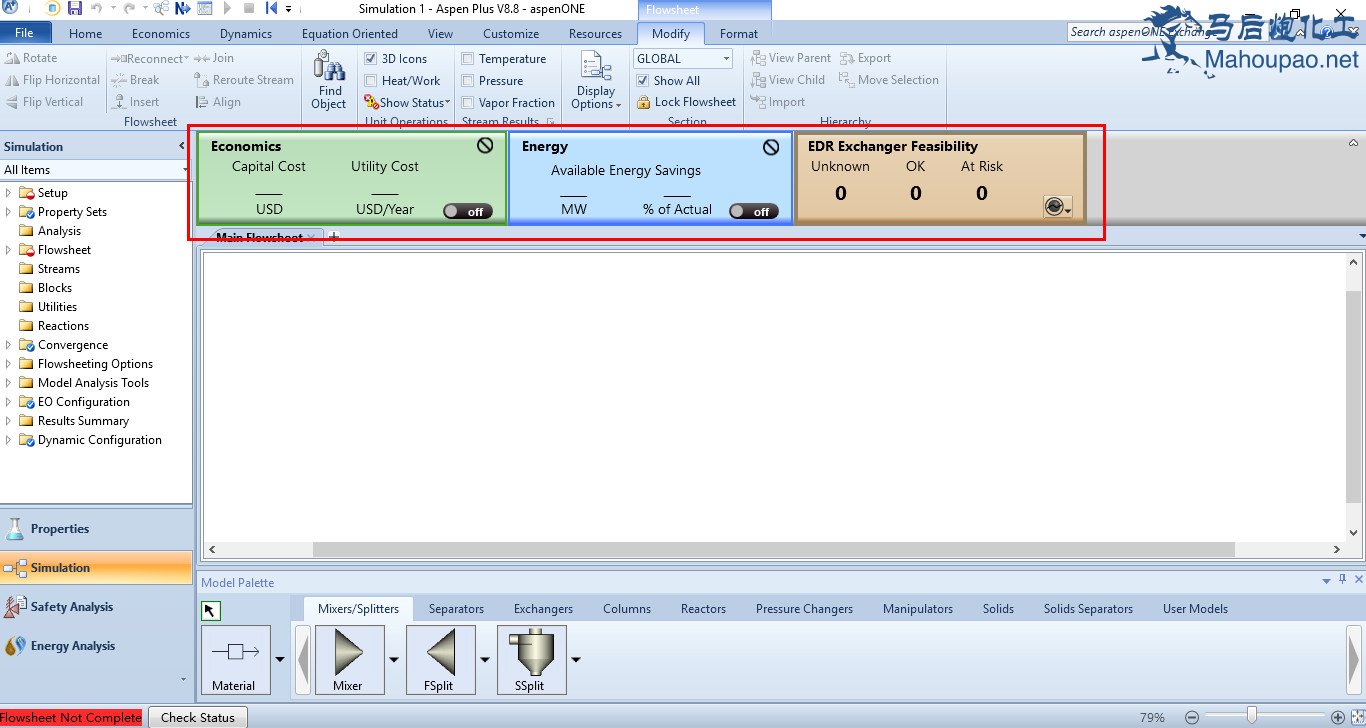The width and height of the screenshot is (1366, 728).
Task: Click the Energy panel disabled status icon
Action: [771, 147]
